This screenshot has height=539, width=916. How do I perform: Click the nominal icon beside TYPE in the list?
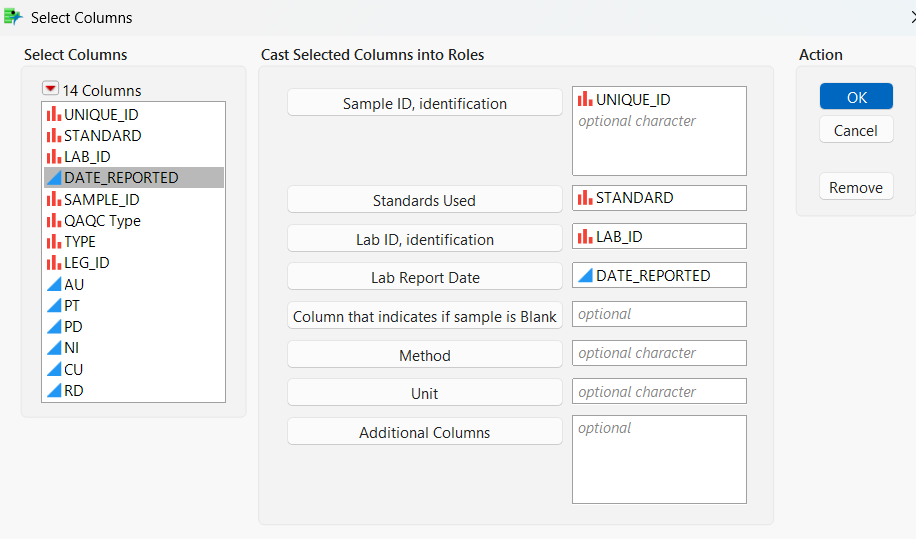pos(54,241)
